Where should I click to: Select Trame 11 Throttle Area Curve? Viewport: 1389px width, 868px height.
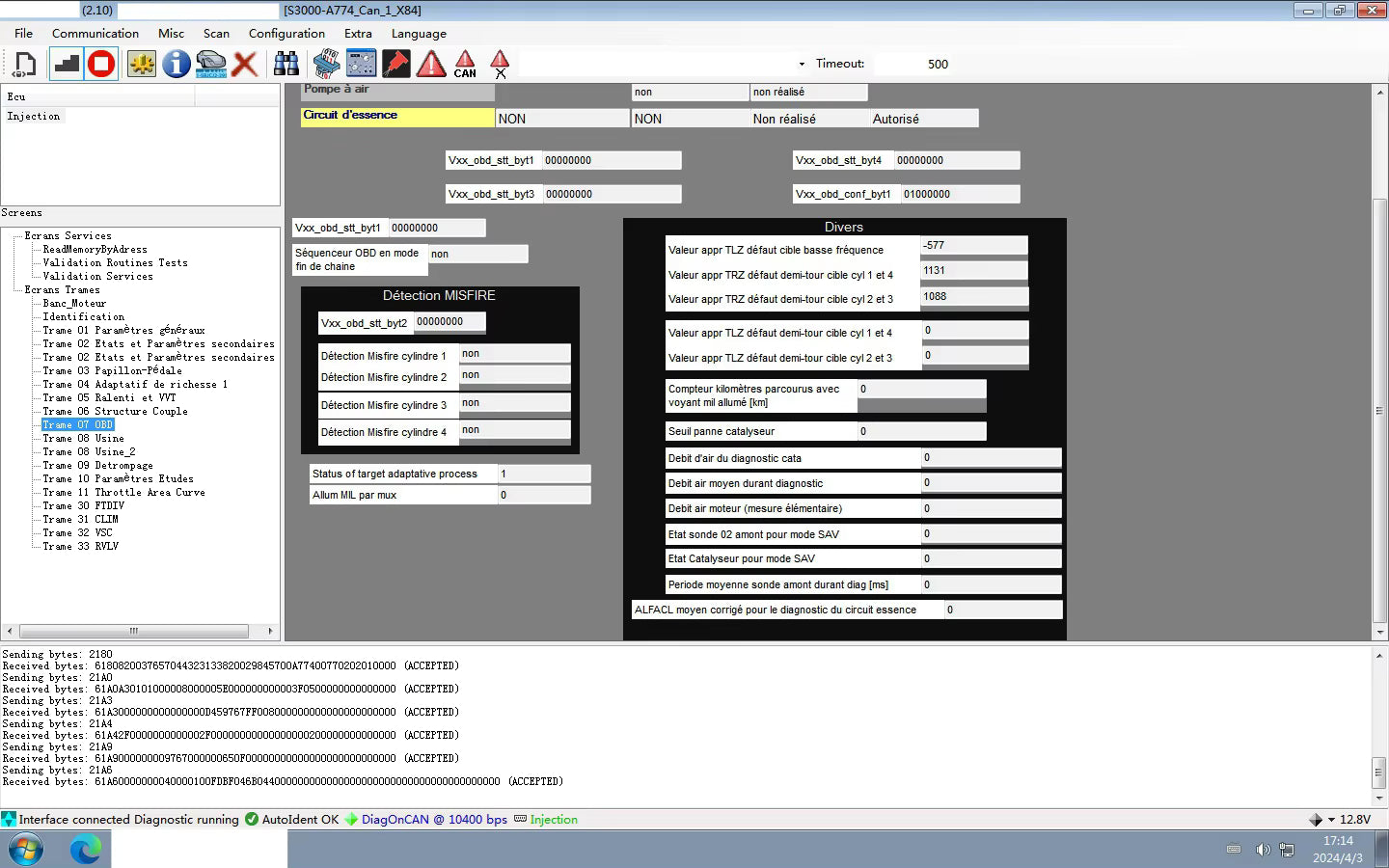pos(123,492)
